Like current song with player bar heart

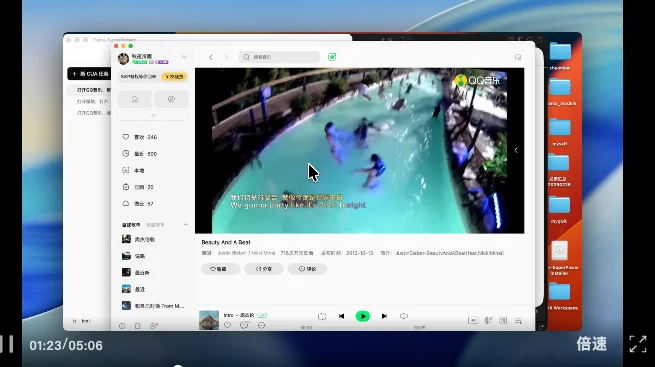pyautogui.click(x=227, y=325)
